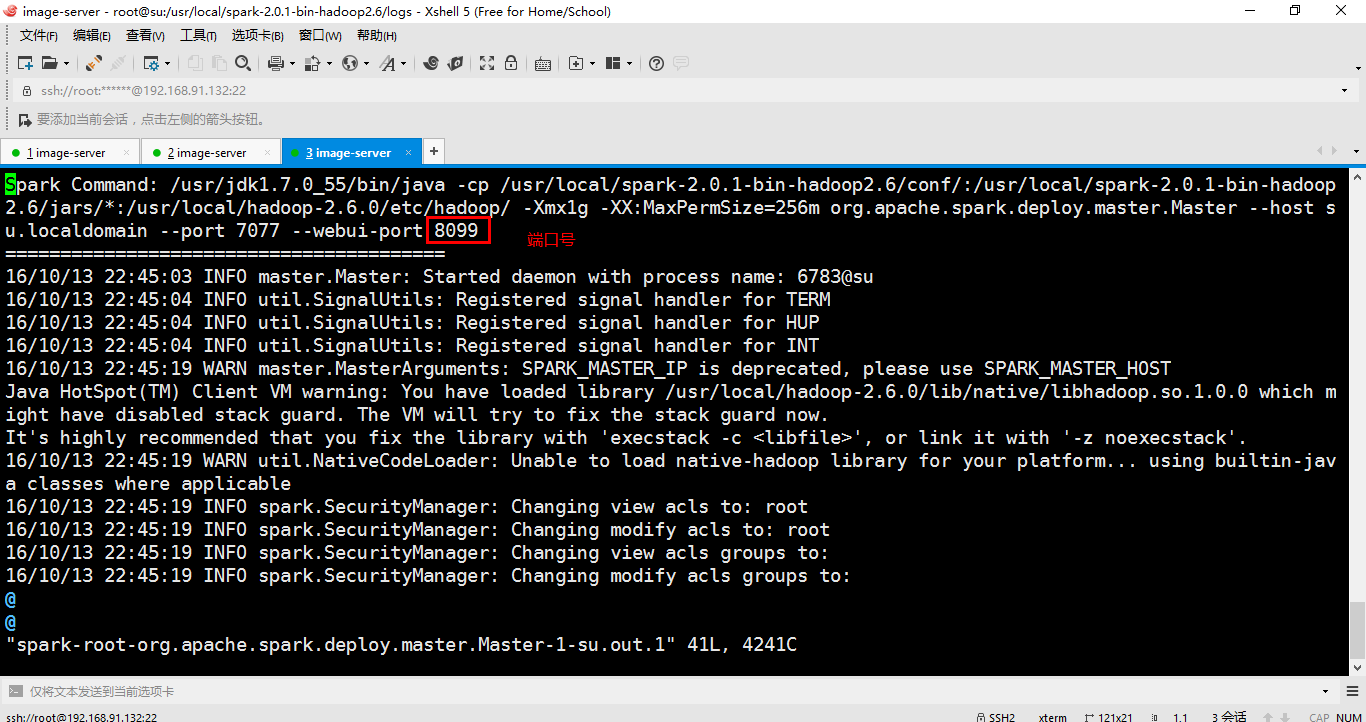Open the 选项卡(B) menu
1366x722 pixels.
(258, 36)
